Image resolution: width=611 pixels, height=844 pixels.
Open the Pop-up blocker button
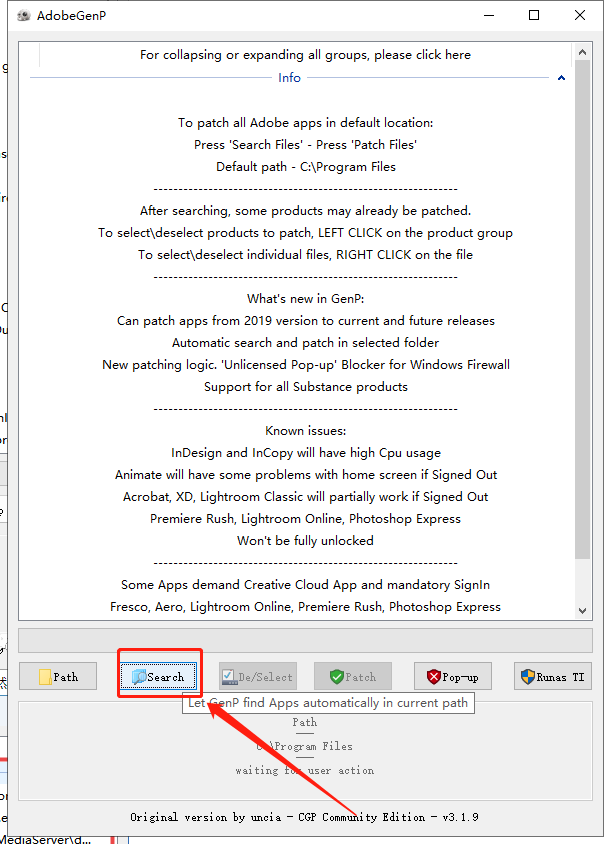(x=452, y=677)
